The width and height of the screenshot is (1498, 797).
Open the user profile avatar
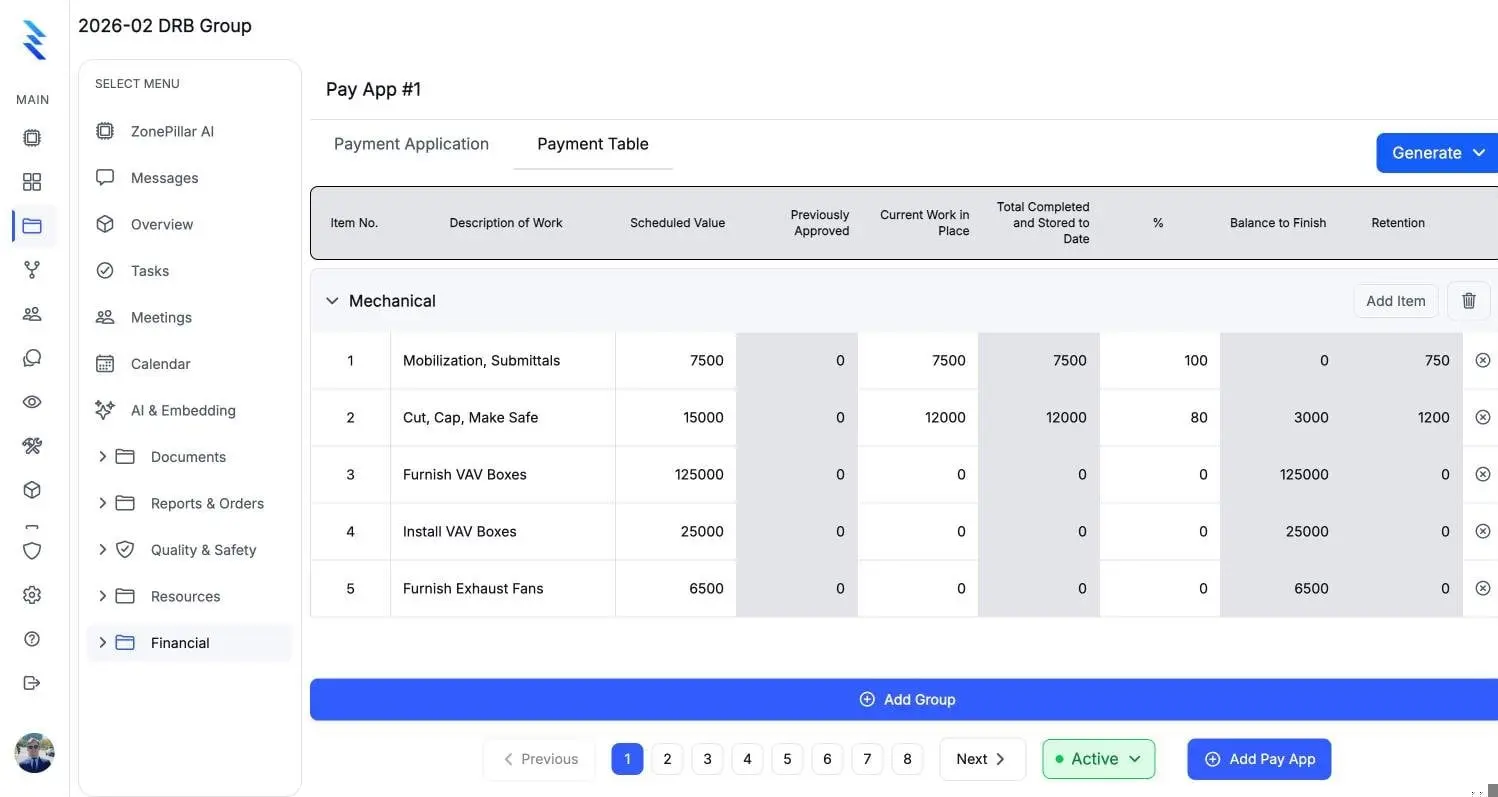click(34, 753)
